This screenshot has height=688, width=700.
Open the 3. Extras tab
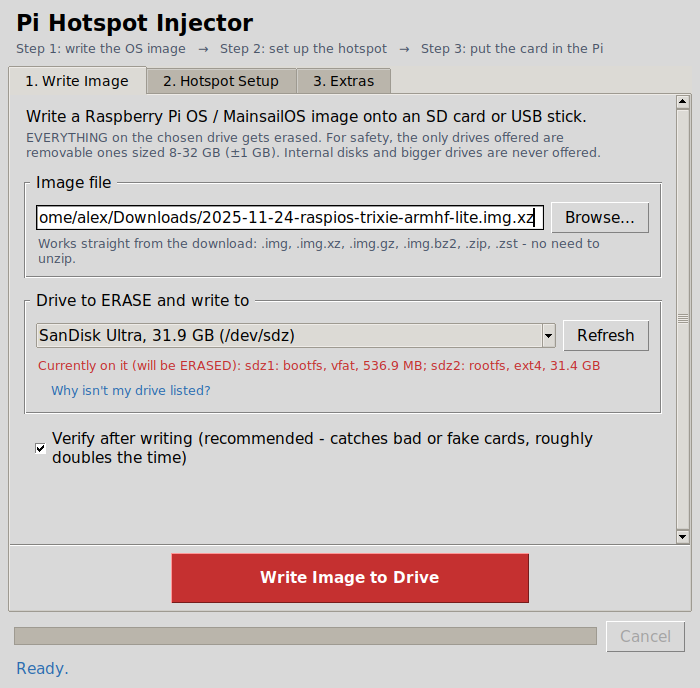click(343, 81)
